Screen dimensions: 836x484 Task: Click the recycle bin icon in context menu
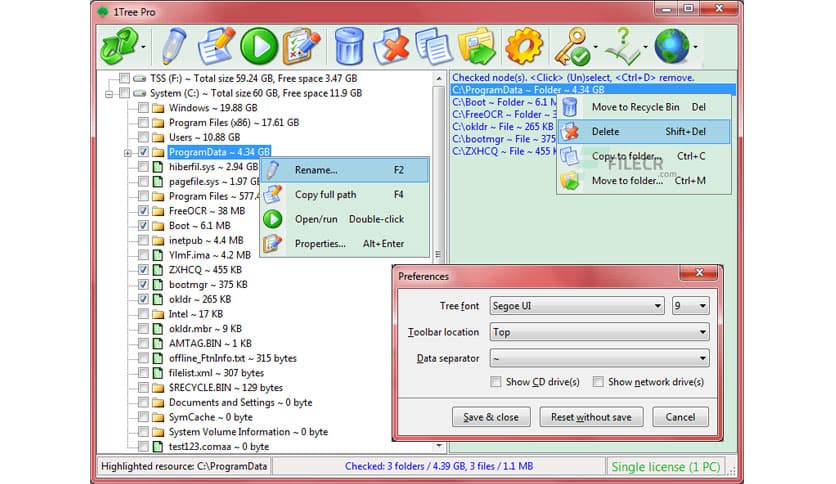pos(569,107)
